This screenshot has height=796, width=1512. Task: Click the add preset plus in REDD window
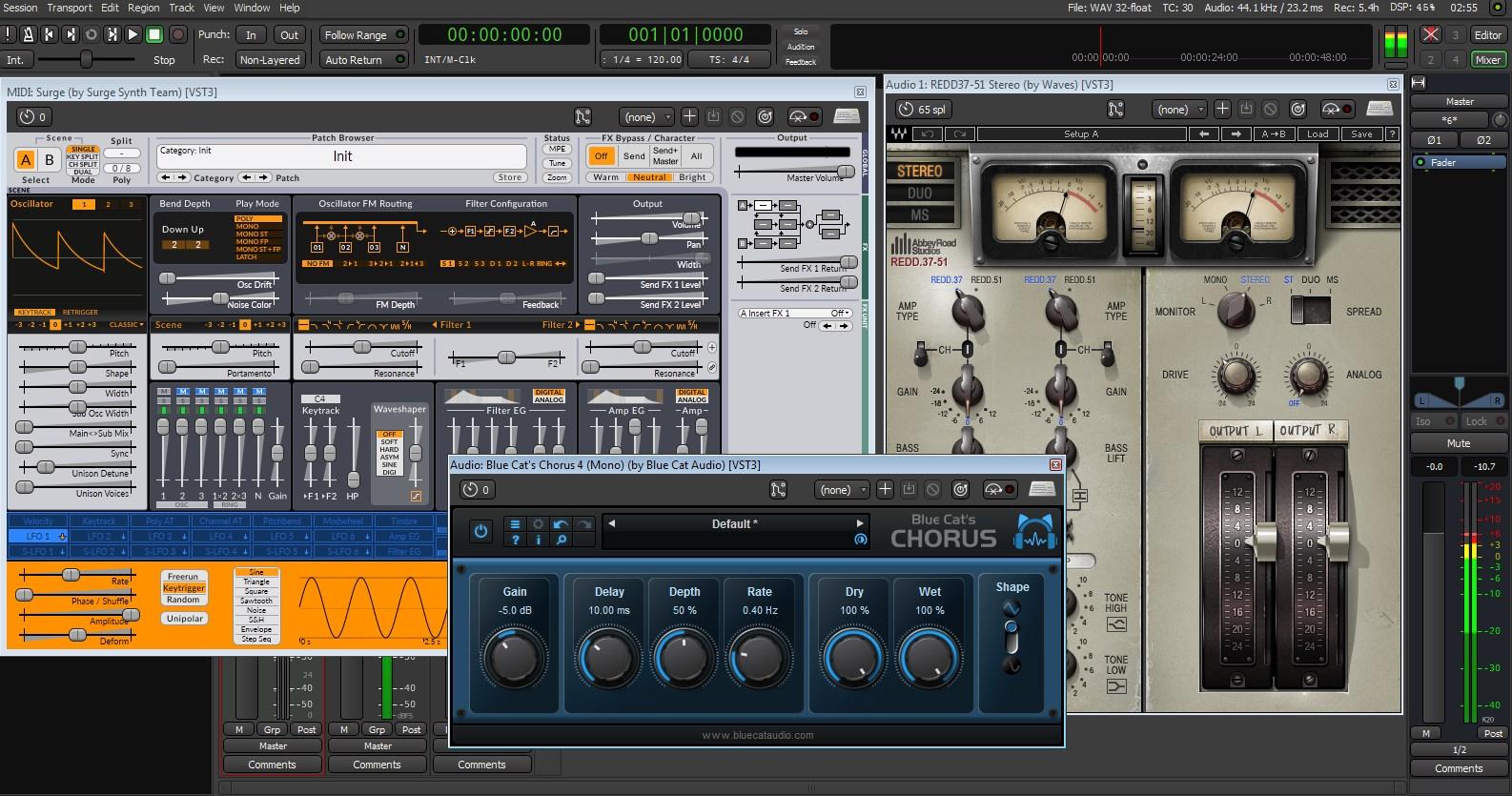1222,109
